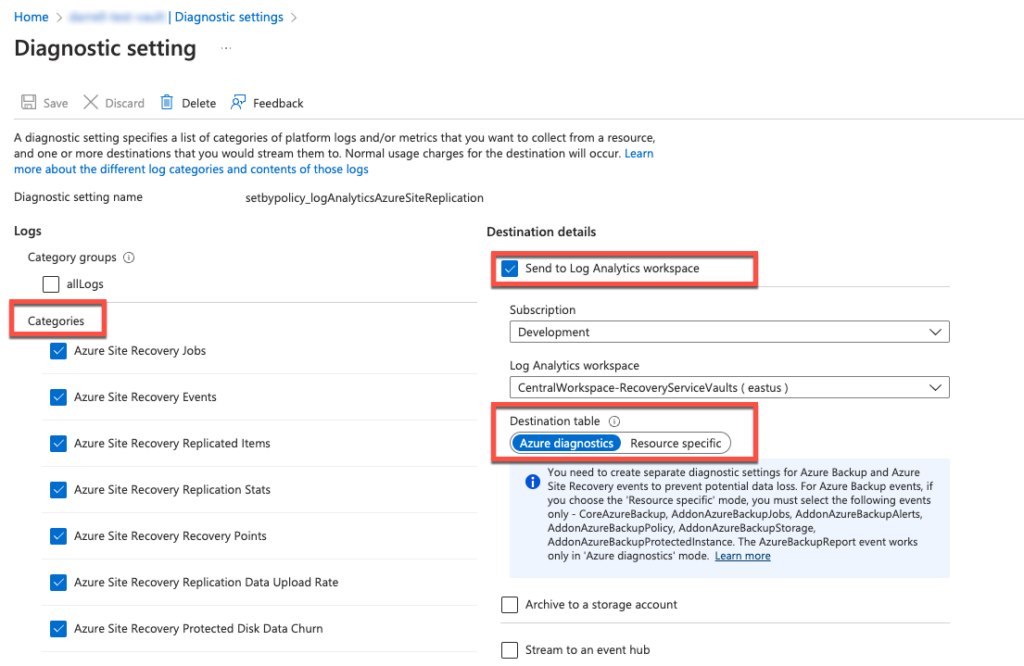Enable the allLogs checkbox
1024x666 pixels.
51,284
